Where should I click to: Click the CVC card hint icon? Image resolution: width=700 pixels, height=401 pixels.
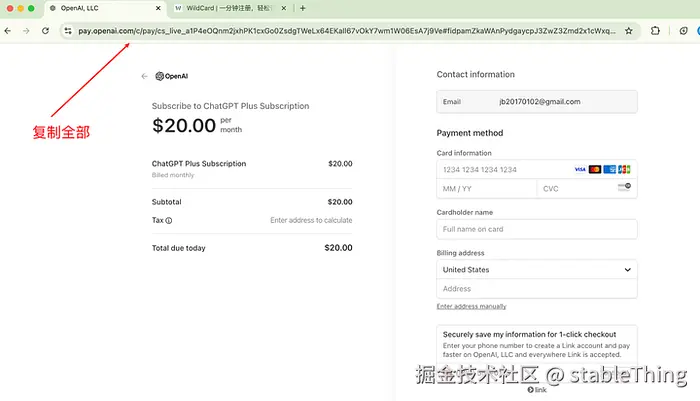[624, 187]
